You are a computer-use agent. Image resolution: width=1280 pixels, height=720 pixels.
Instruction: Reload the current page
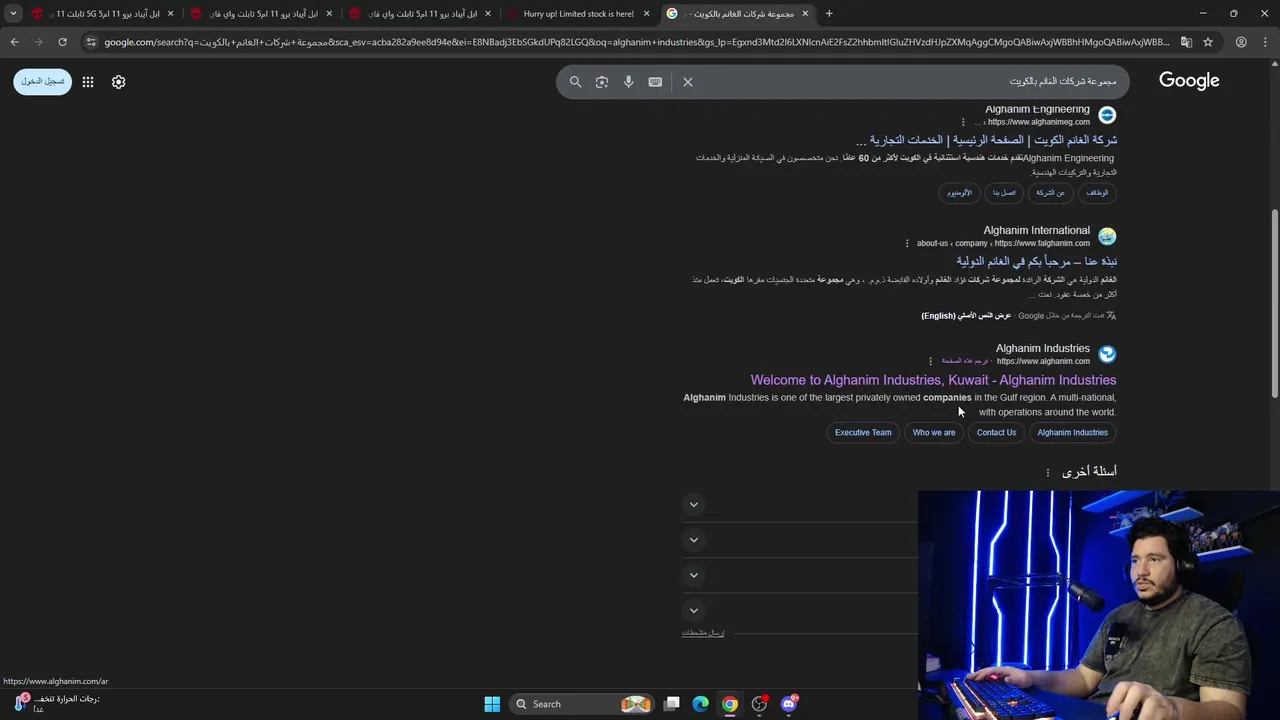(x=62, y=42)
